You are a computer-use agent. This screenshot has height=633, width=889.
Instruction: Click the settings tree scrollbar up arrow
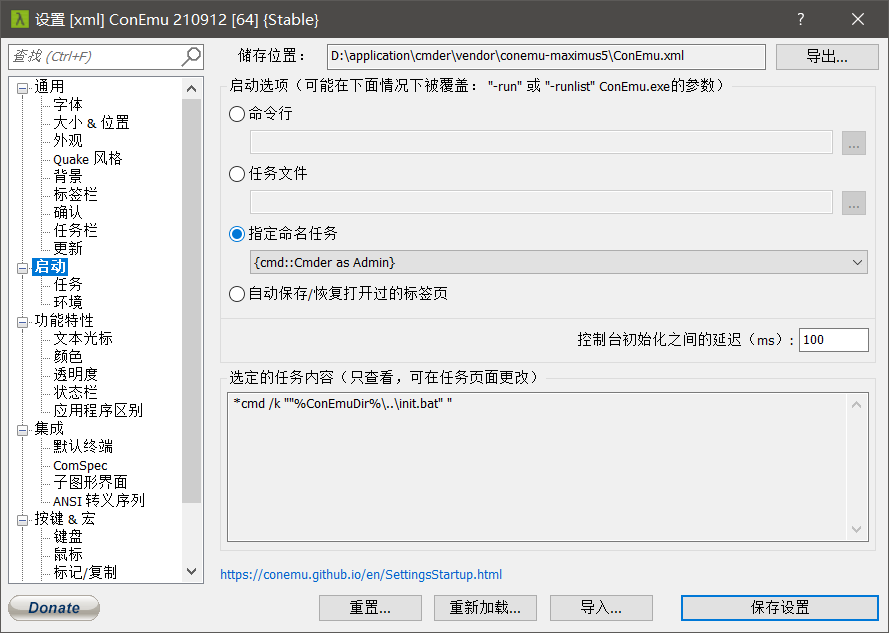(x=192, y=88)
